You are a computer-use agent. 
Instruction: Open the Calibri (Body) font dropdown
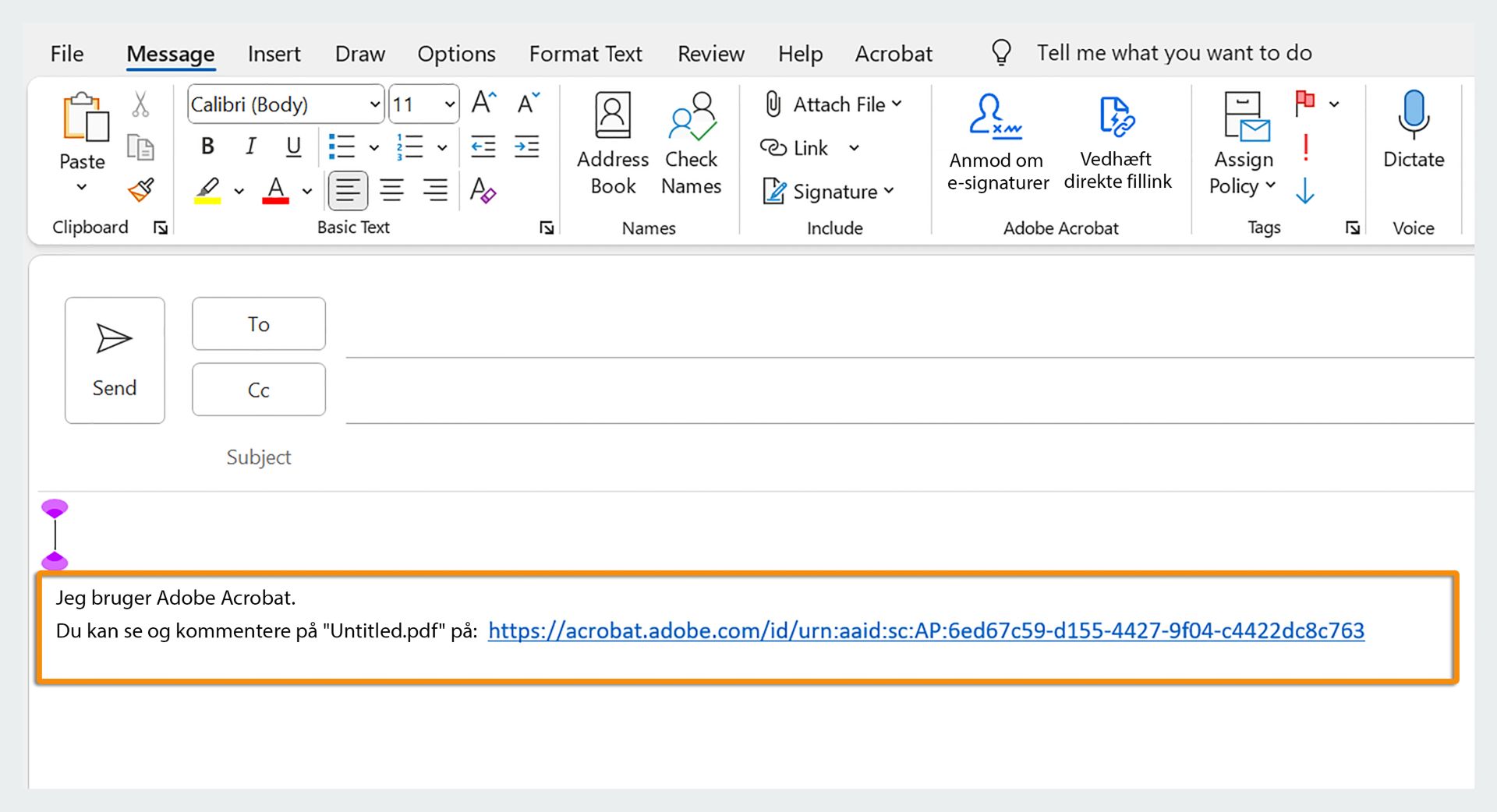point(374,104)
